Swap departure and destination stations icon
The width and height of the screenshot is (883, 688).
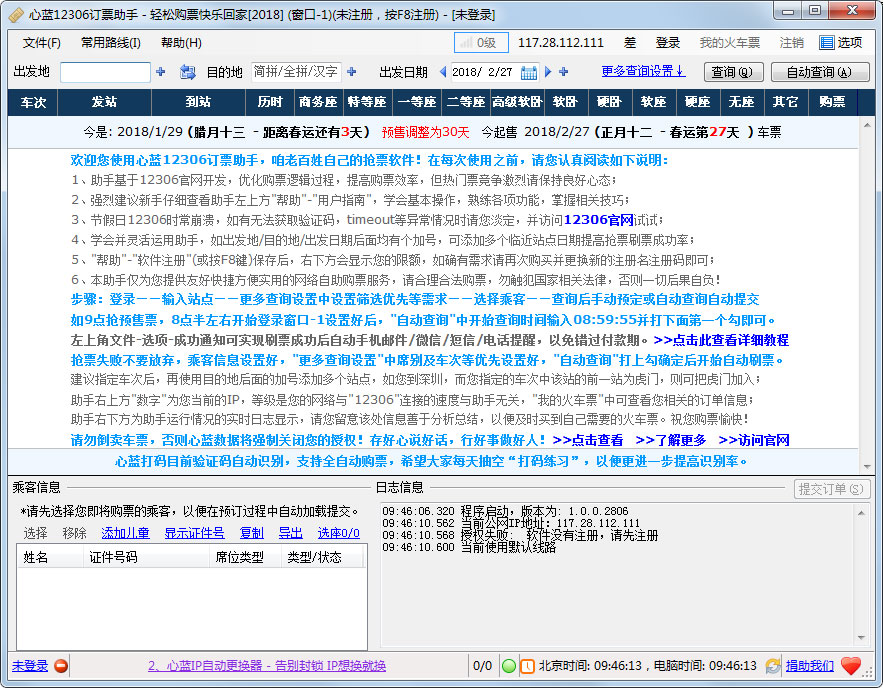tap(187, 72)
